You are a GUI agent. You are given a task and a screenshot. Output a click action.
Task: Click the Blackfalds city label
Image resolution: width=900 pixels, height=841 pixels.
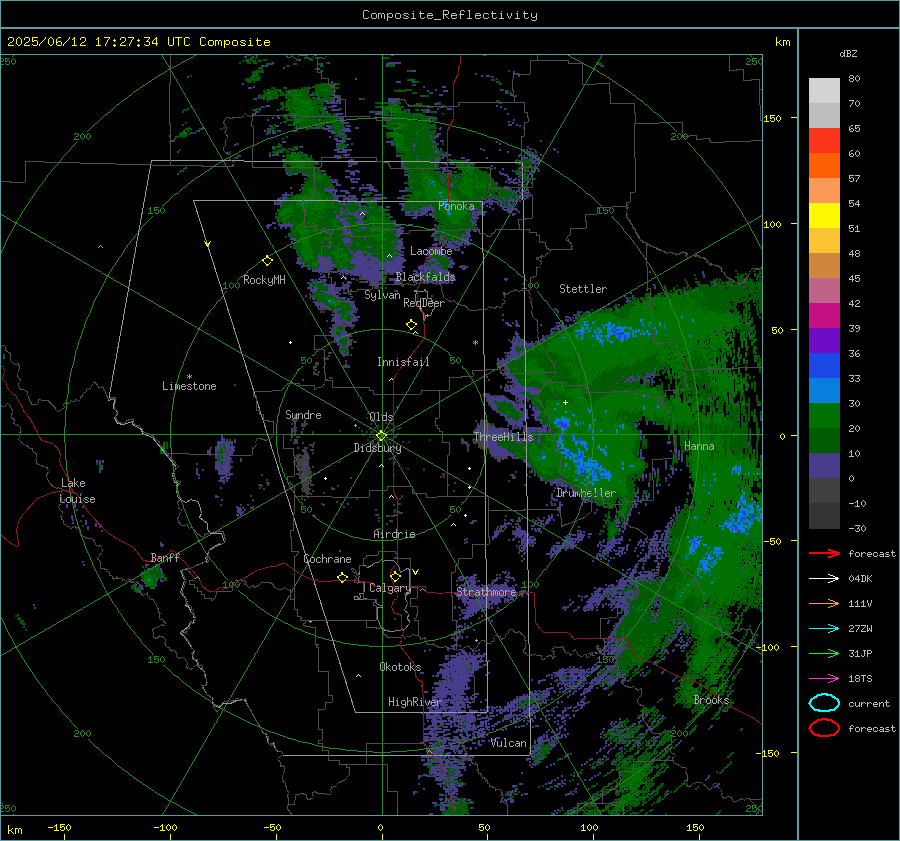coord(425,277)
